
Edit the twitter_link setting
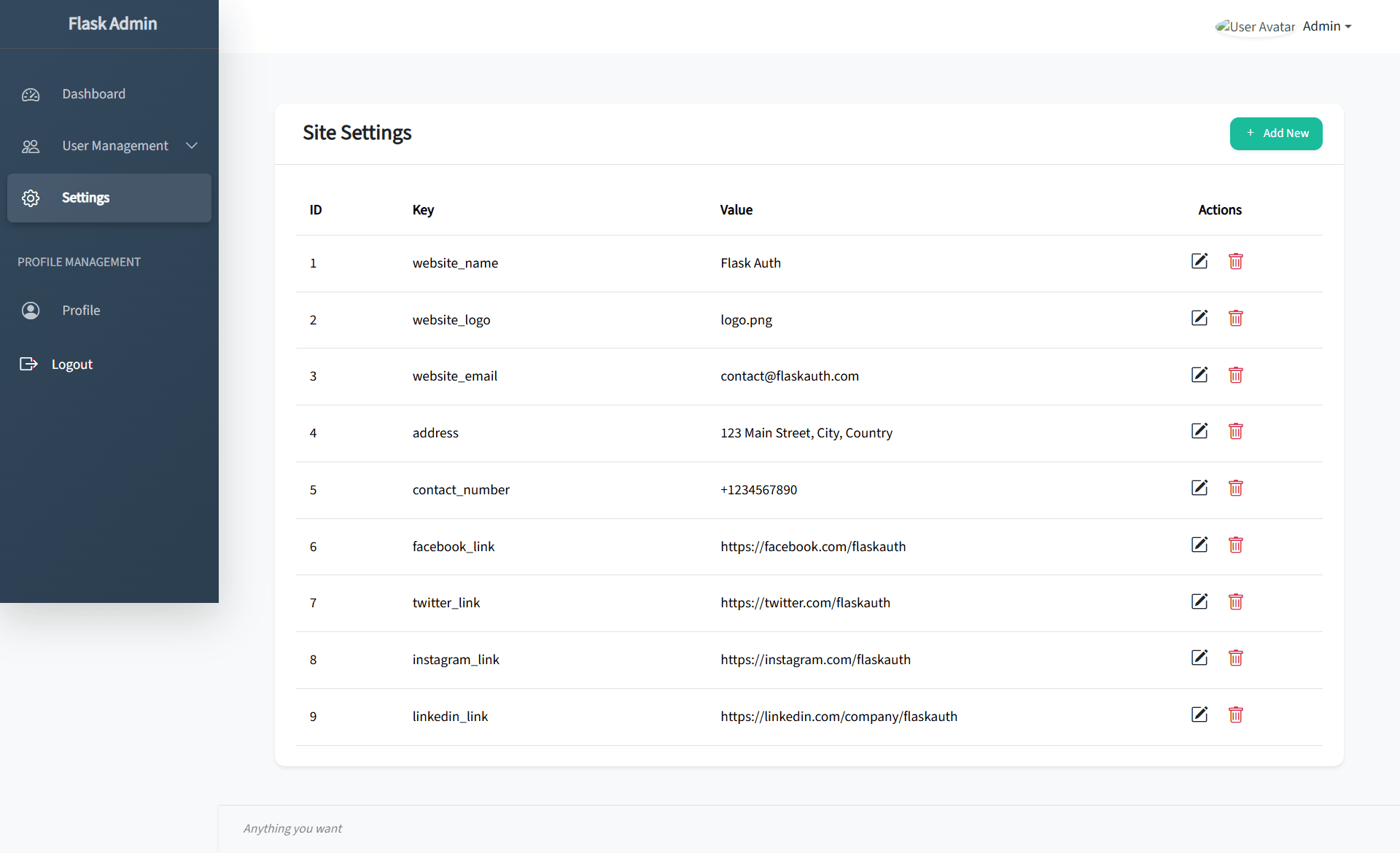[1199, 601]
